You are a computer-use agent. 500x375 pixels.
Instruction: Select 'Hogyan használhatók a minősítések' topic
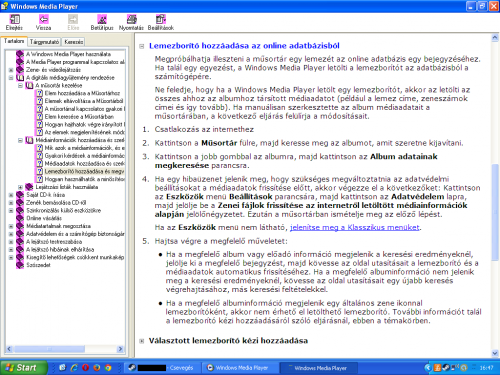click(x=85, y=179)
